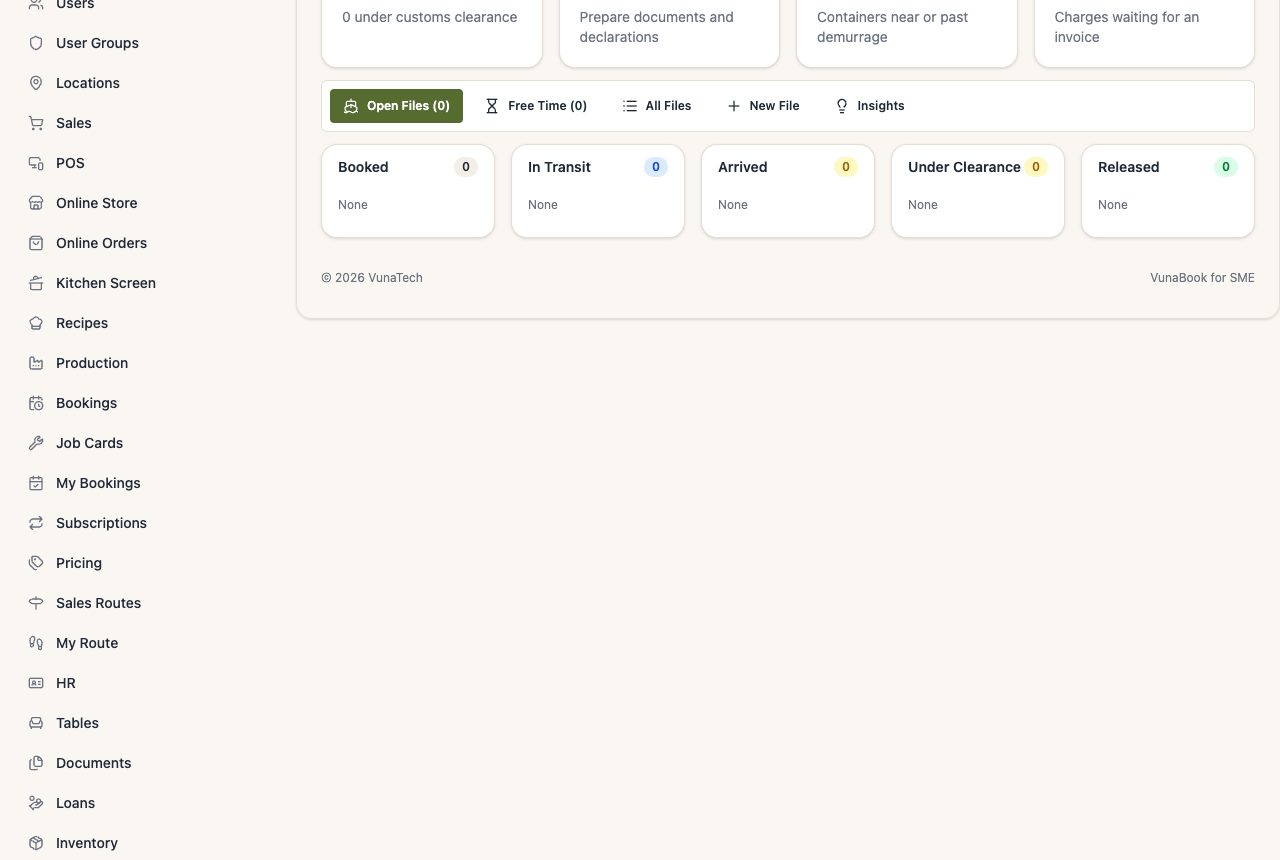This screenshot has width=1280, height=860.
Task: Click the Sales shopping cart icon
Action: [36, 123]
